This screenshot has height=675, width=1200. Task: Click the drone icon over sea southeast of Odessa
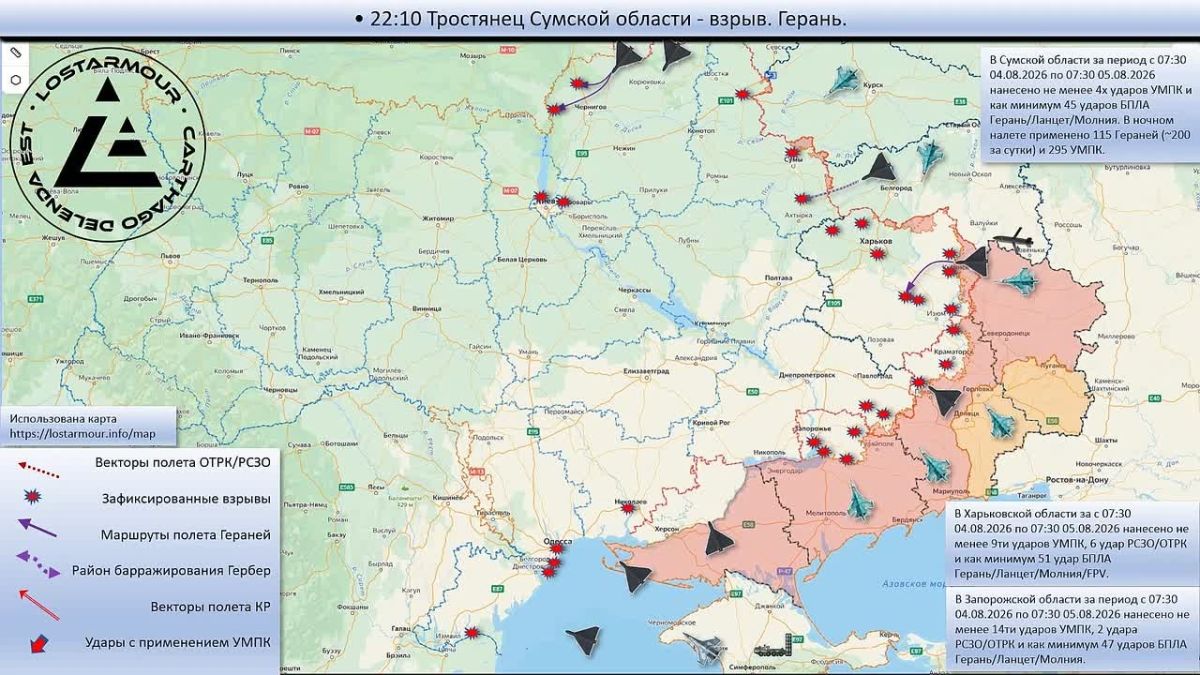[634, 577]
